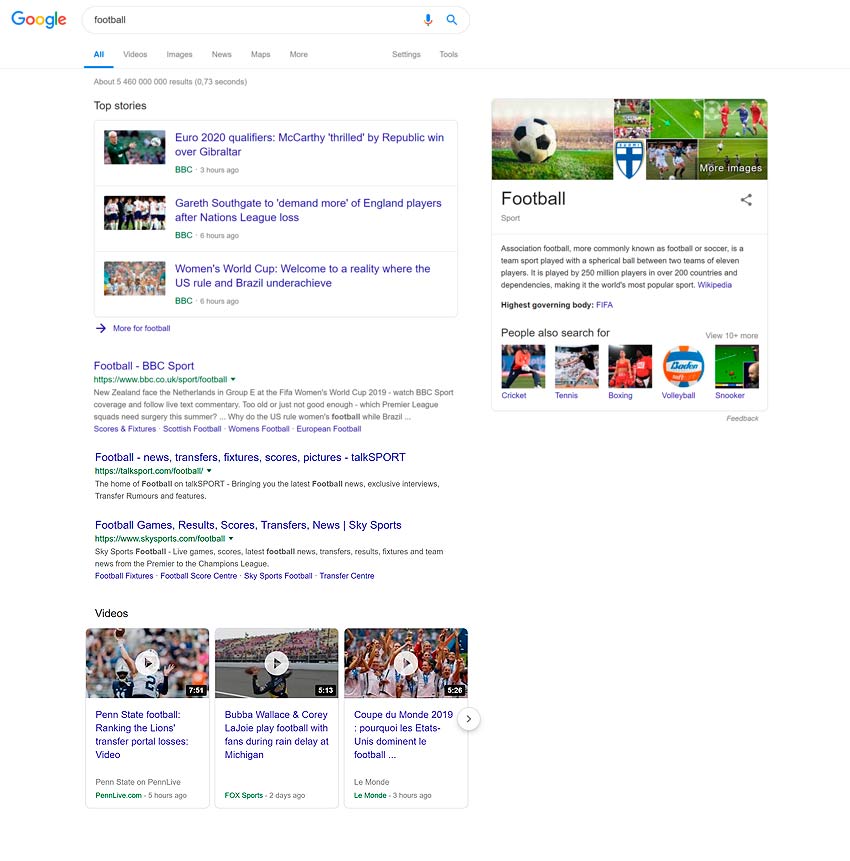Open Sky Sports Football Games result

coord(248,525)
